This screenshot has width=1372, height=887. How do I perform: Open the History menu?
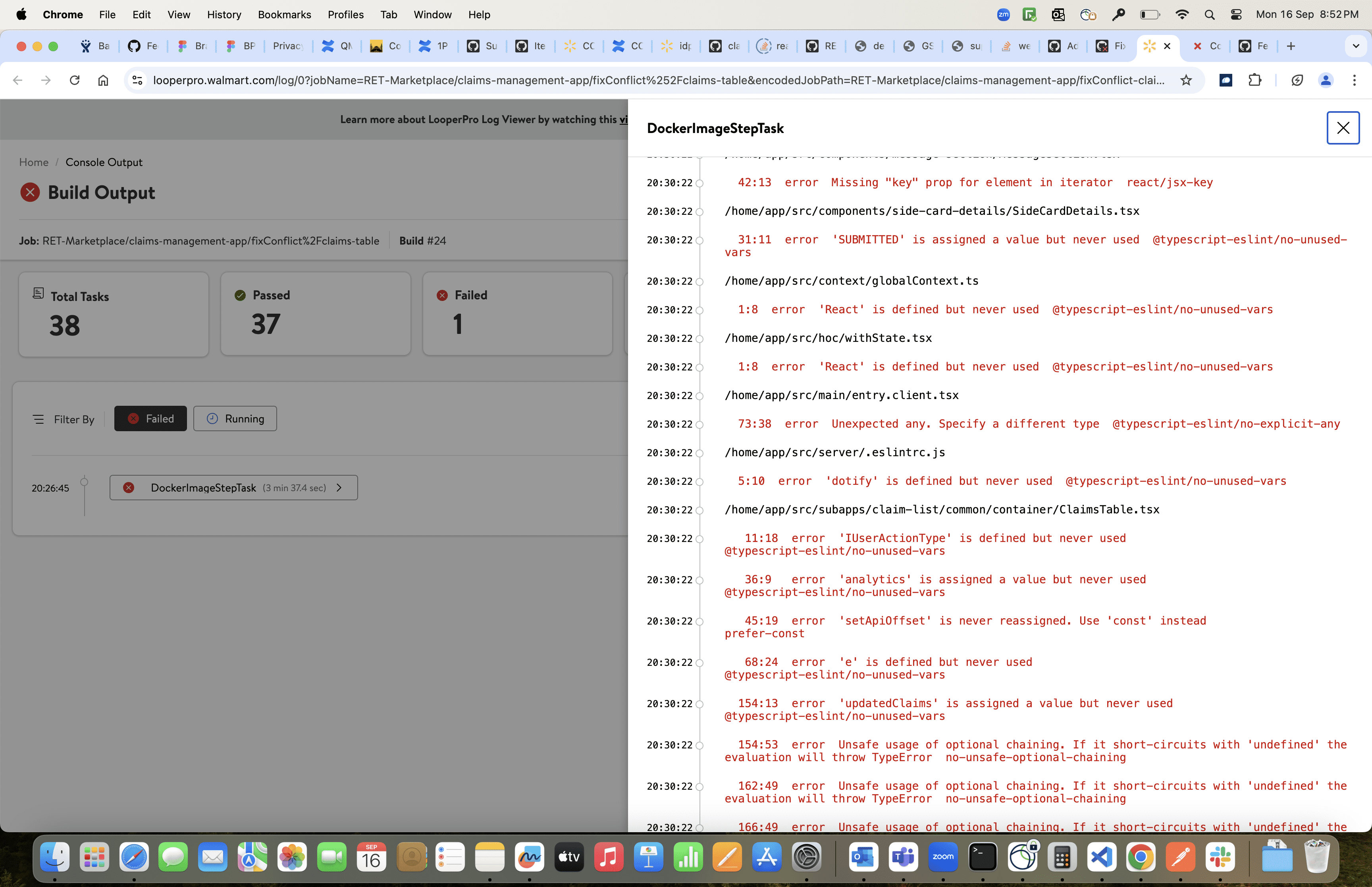(x=224, y=14)
